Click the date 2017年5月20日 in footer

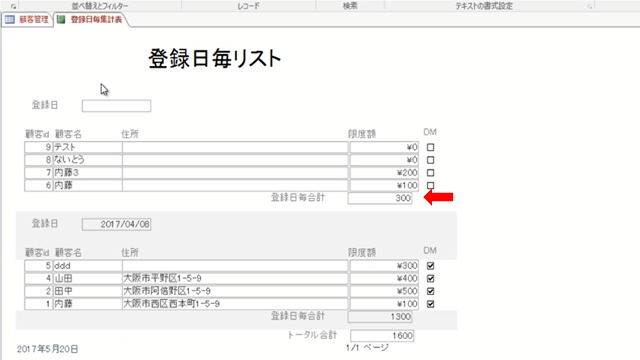[47, 349]
